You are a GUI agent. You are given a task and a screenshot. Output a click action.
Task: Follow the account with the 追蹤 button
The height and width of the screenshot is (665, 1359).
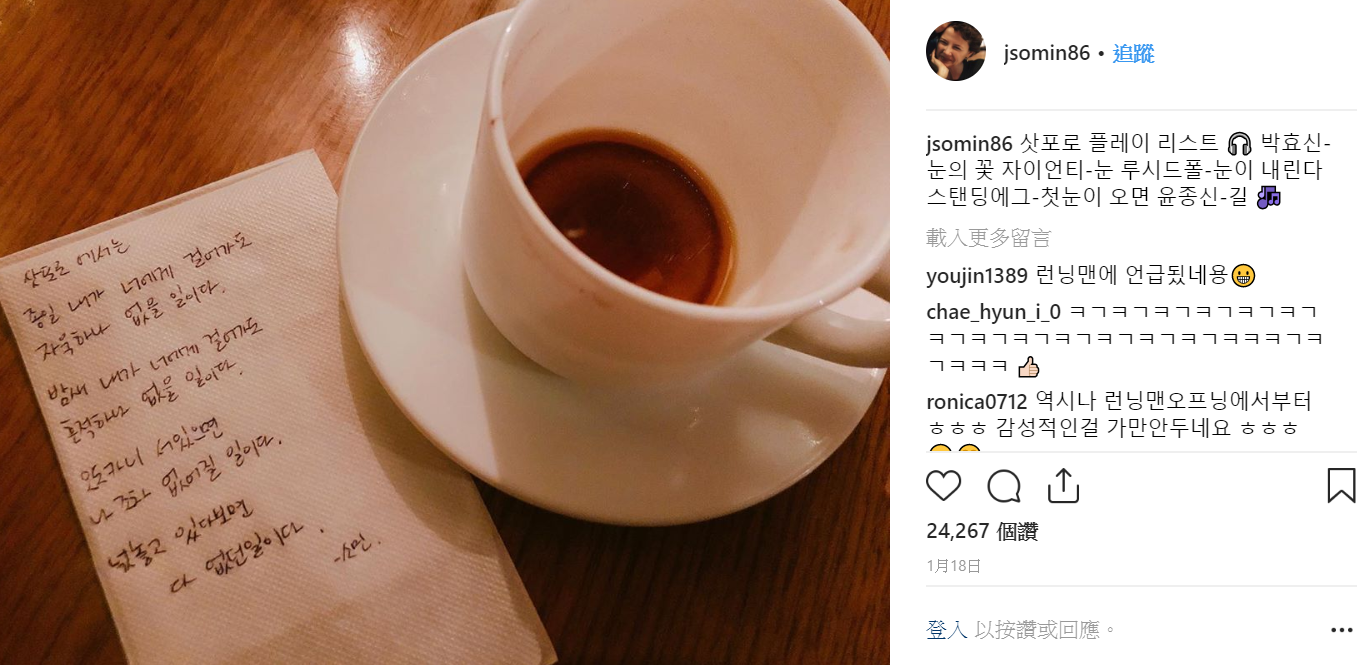[1134, 53]
